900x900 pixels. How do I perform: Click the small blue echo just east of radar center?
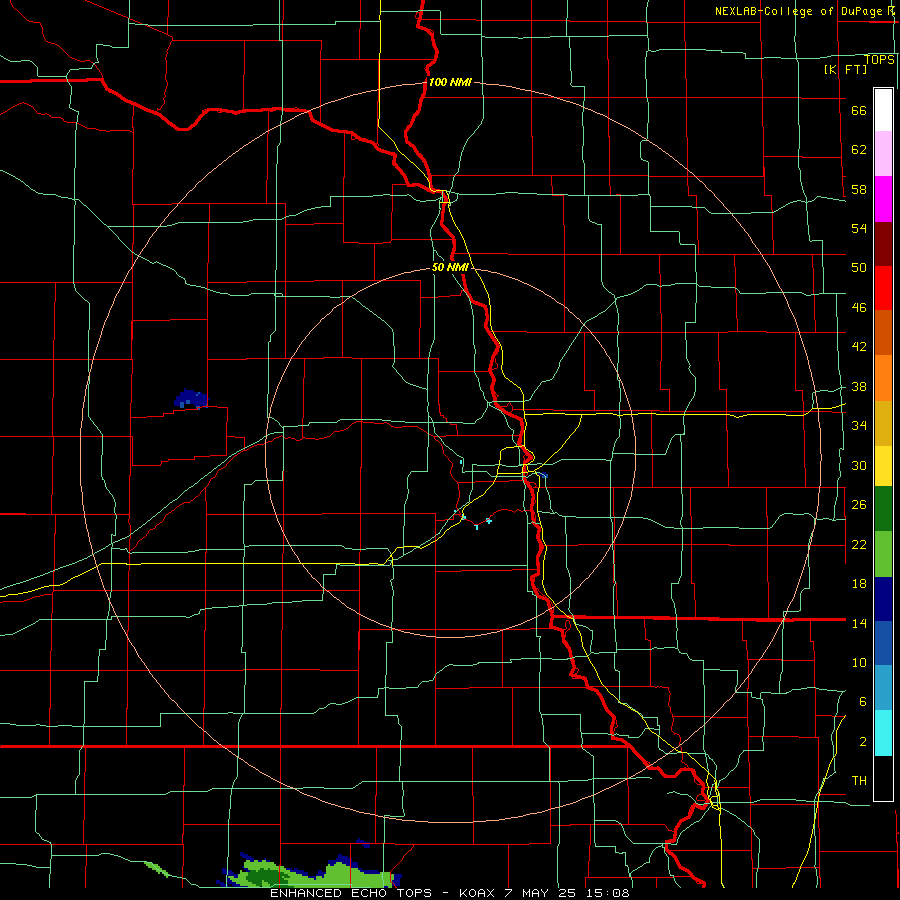[542, 475]
